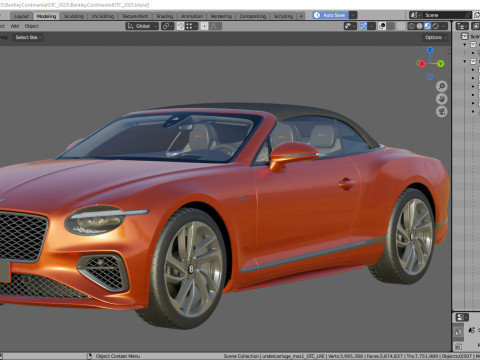Click the X axis on navigation gizmo
Image resolution: width=480 pixels, height=360 pixels.
(421, 63)
